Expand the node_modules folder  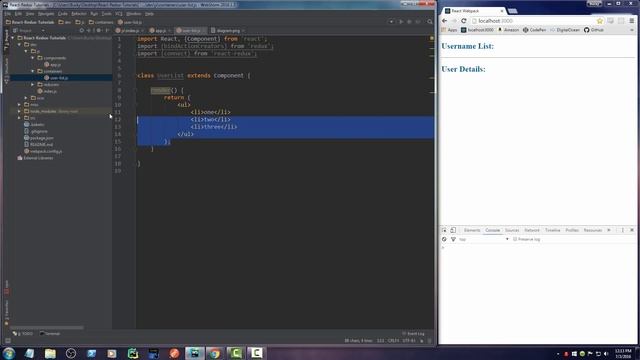[x=19, y=111]
